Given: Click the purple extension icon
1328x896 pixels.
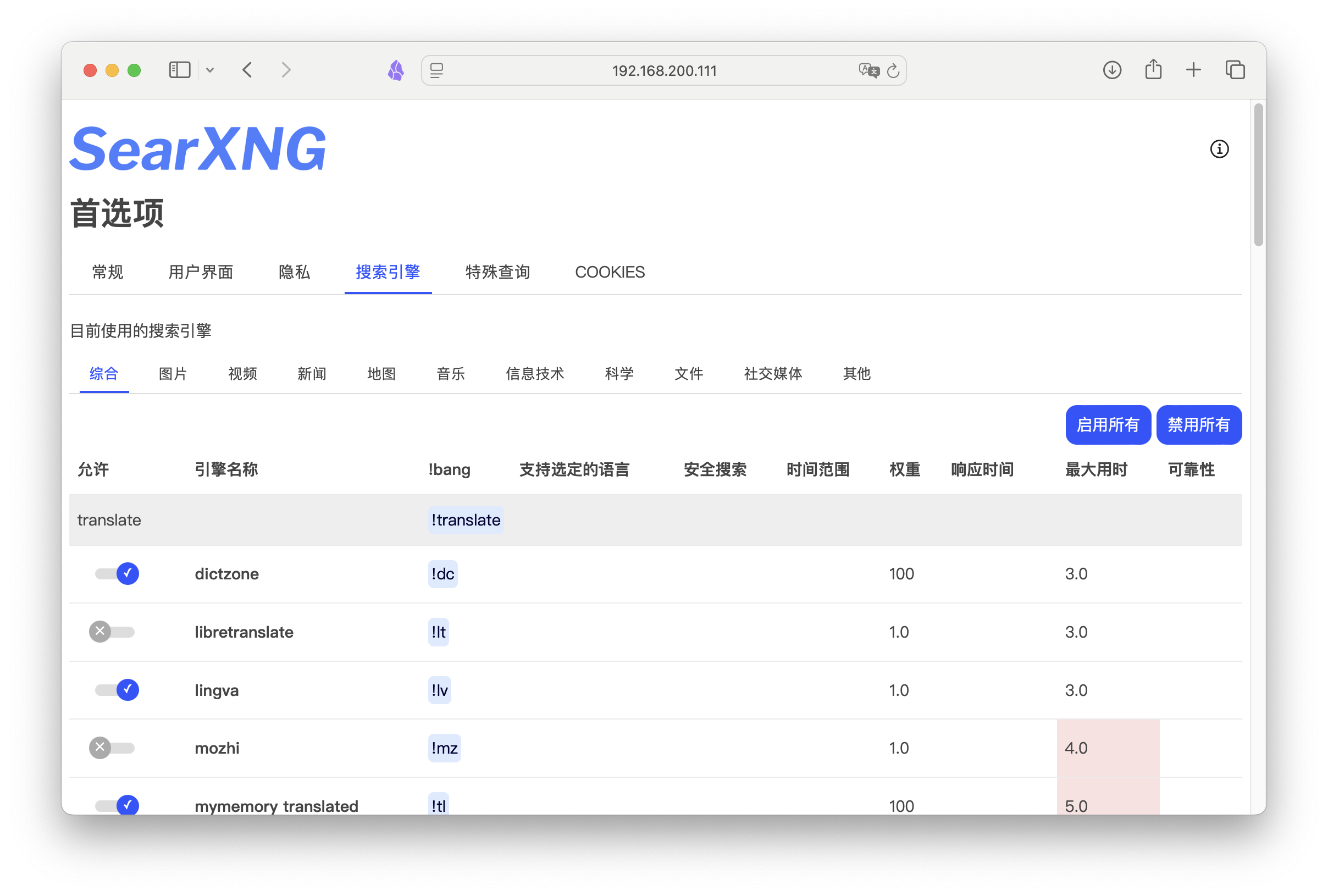Looking at the screenshot, I should click(396, 70).
